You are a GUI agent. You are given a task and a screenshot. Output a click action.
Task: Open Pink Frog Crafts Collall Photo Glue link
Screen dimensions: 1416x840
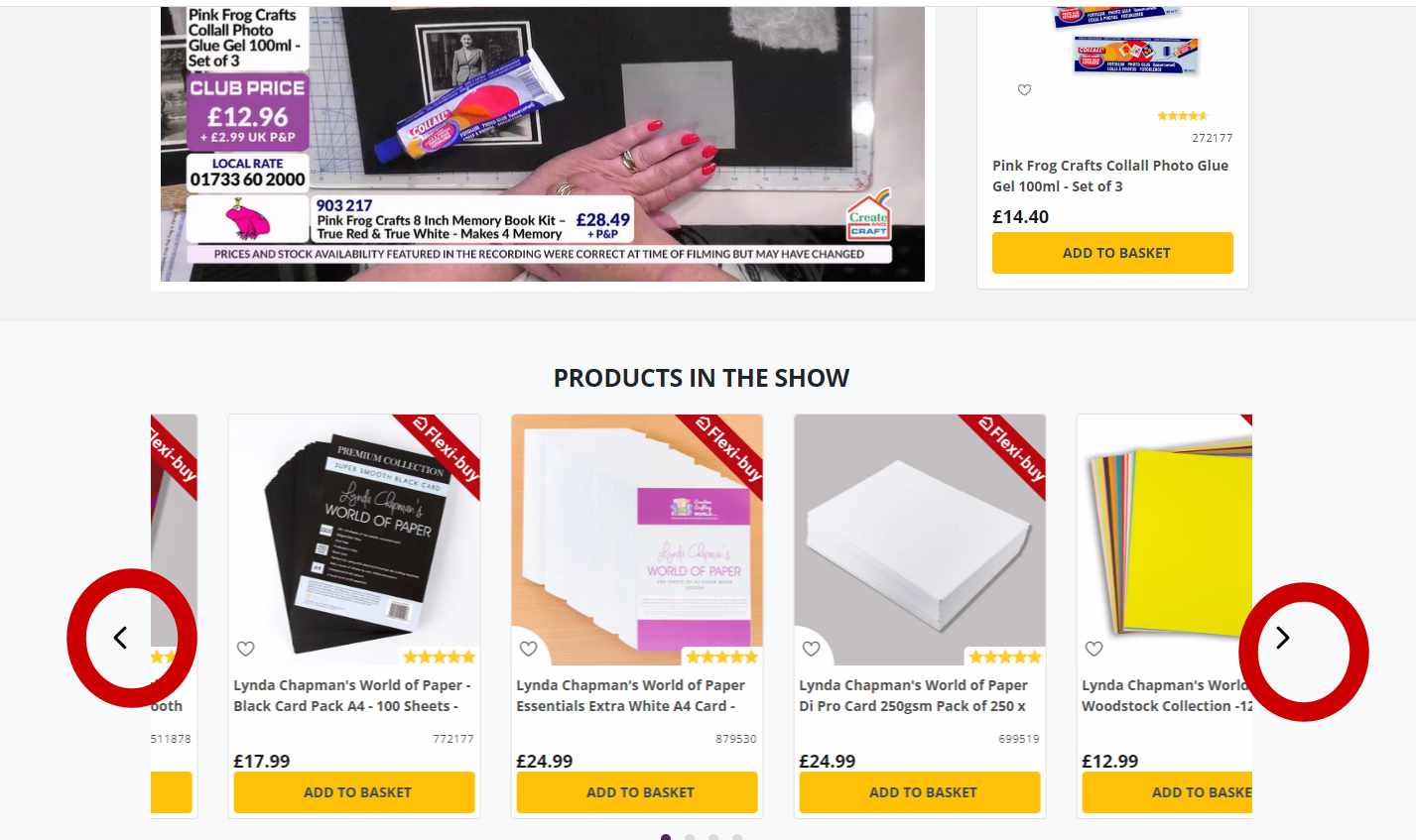click(x=1110, y=176)
